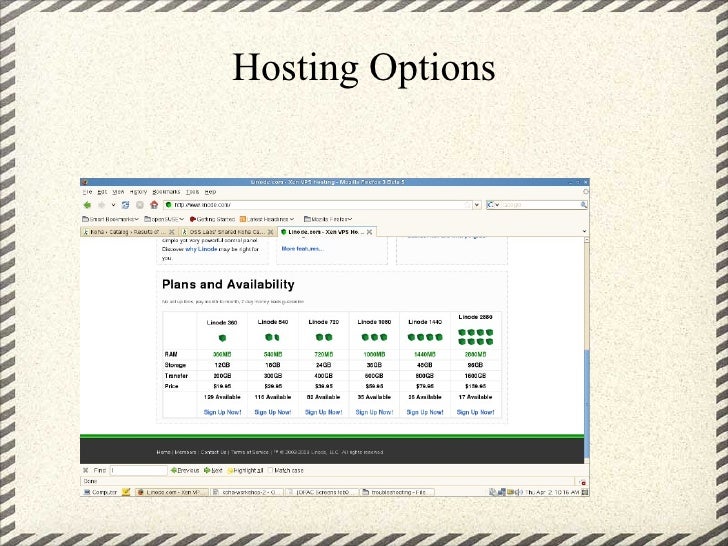
Task: Expand the Mozilla Firefox bookmarks folder
Action: pyautogui.click(x=328, y=219)
